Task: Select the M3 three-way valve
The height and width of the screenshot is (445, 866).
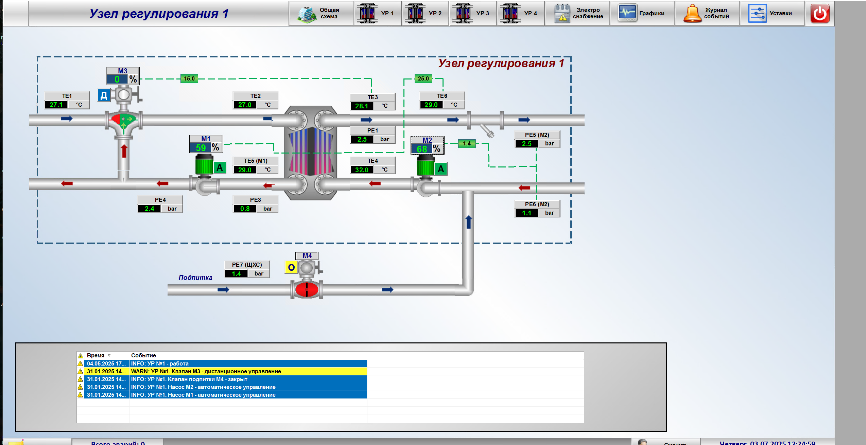Action: (124, 120)
